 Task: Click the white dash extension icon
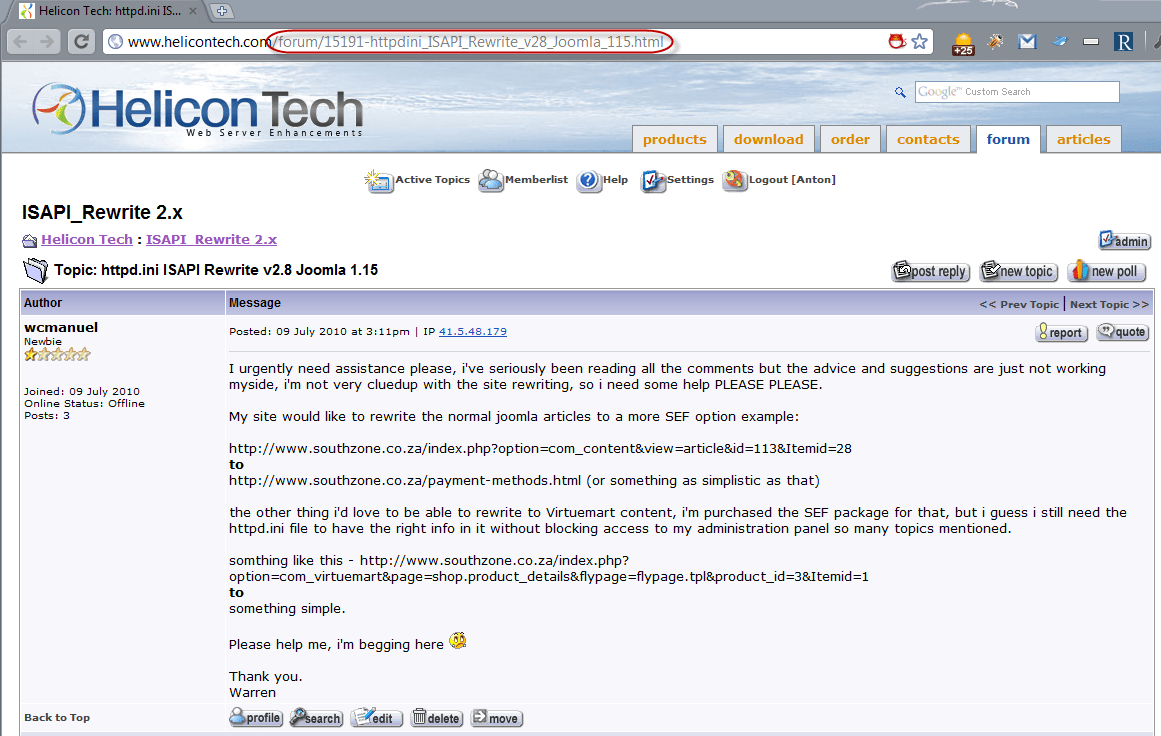tap(1091, 42)
